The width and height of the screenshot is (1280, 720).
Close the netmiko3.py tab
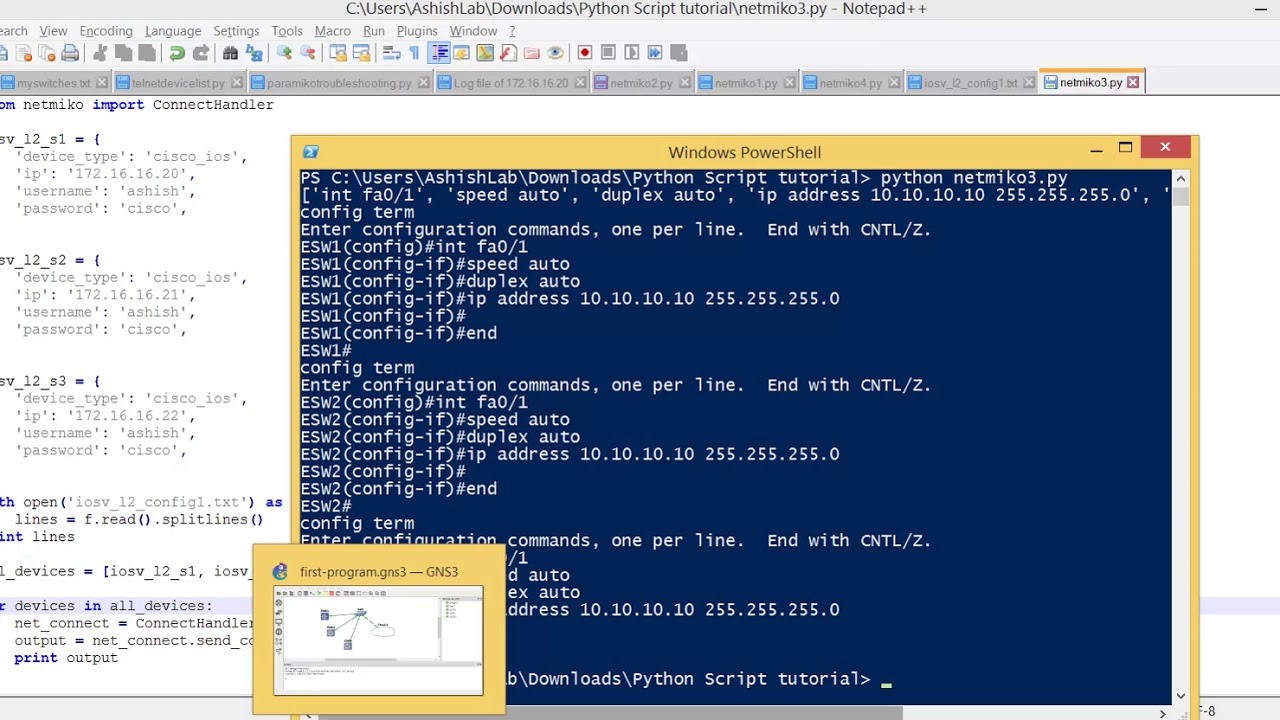pyautogui.click(x=1133, y=83)
